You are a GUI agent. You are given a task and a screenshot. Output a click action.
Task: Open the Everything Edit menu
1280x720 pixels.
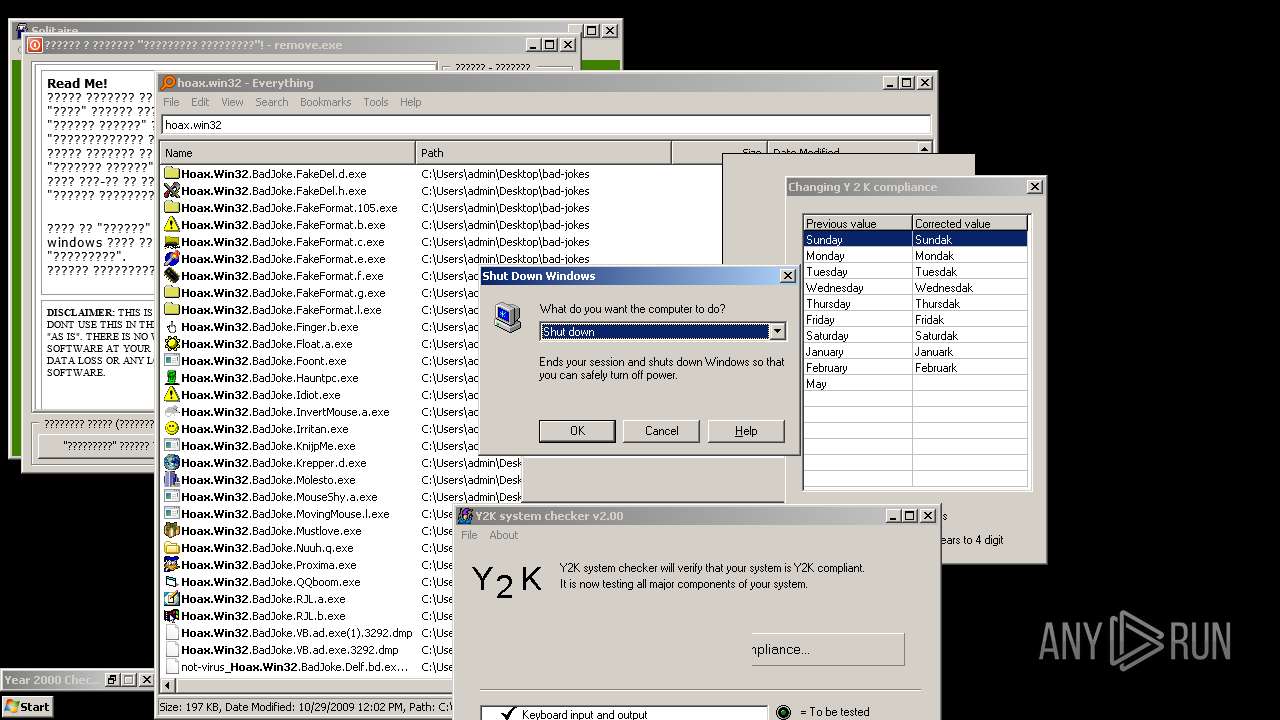(x=200, y=102)
